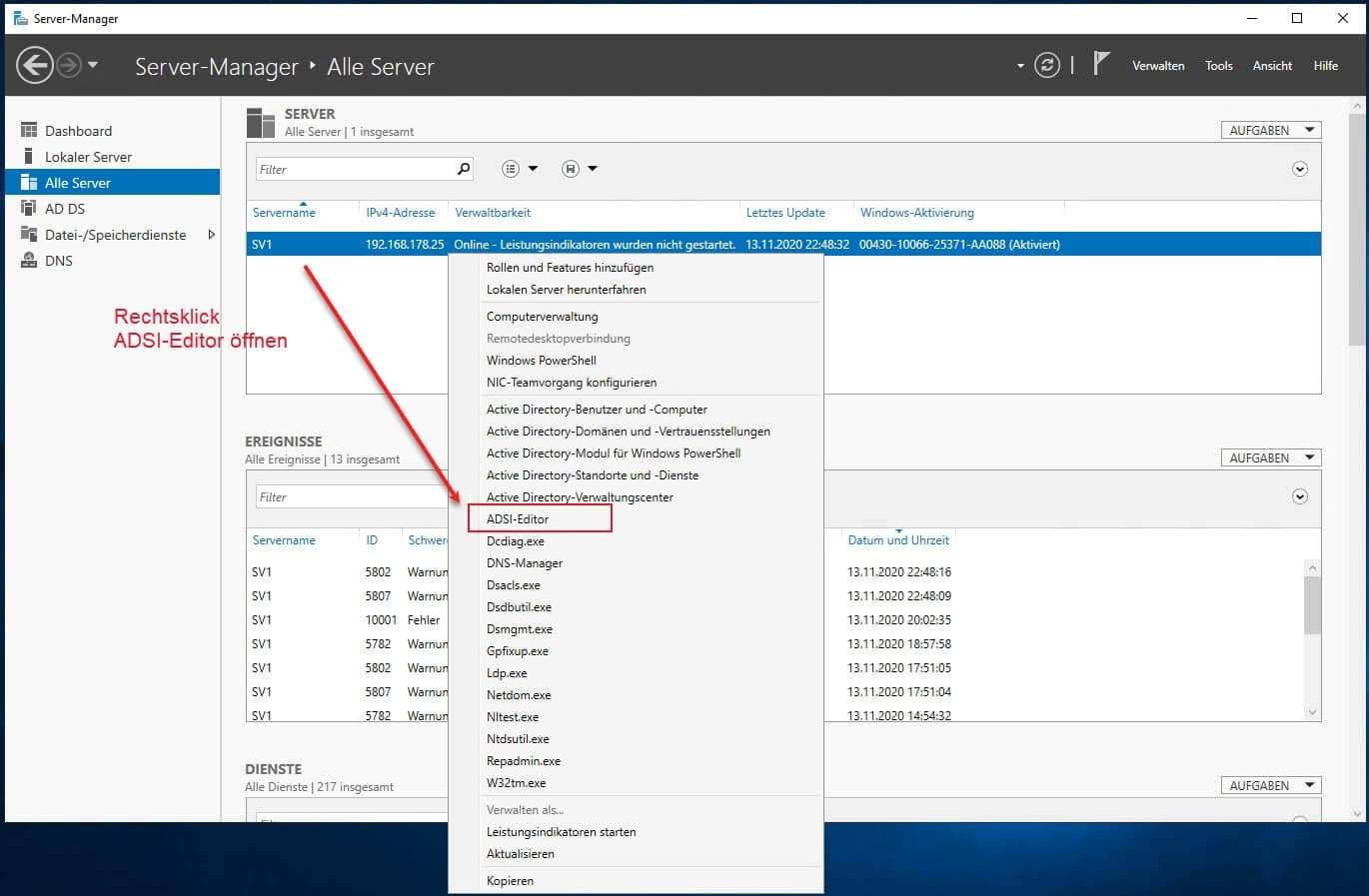Select Rollen und Features hinzufügen
The width and height of the screenshot is (1369, 896).
(570, 267)
